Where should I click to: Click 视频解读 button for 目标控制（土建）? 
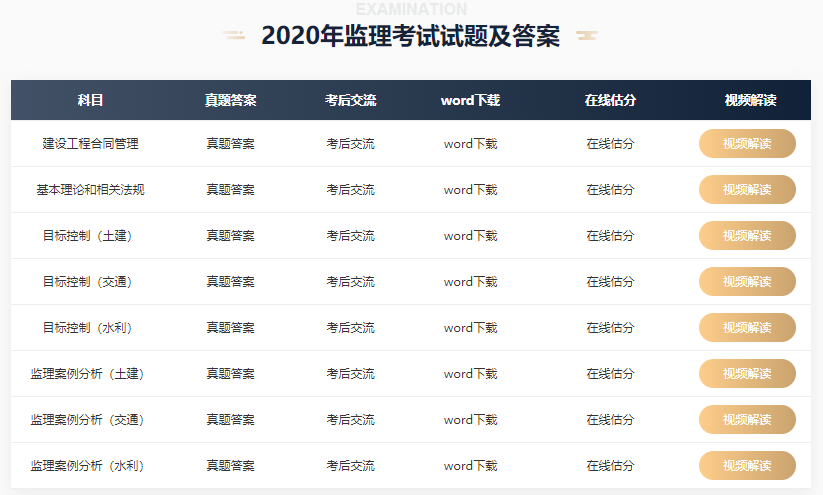(747, 236)
